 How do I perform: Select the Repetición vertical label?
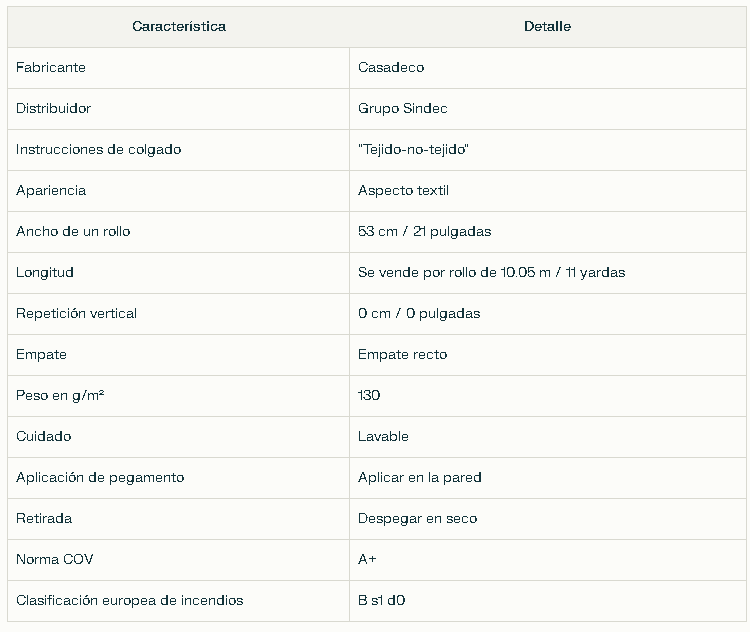(x=77, y=314)
